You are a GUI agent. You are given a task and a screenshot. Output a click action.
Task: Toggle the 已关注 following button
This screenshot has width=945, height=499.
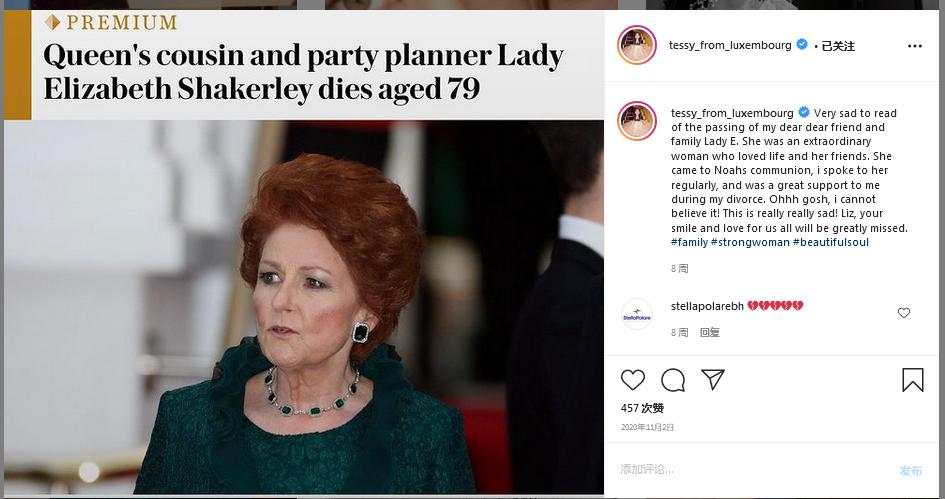click(838, 46)
